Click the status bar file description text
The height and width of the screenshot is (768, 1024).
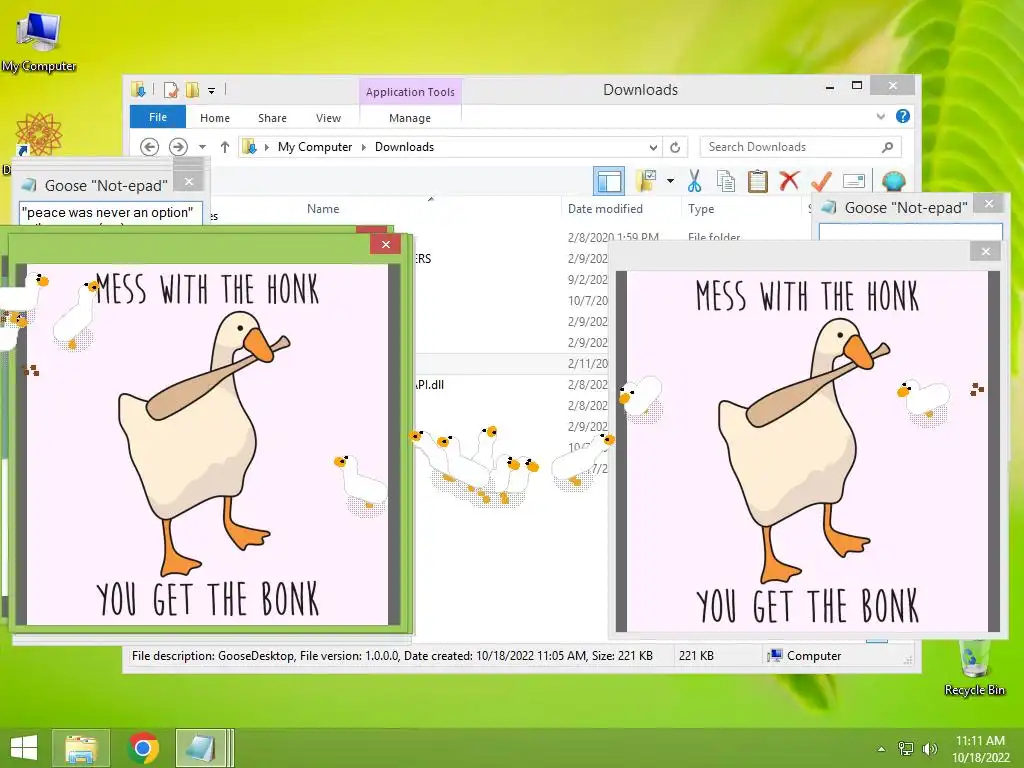[392, 656]
